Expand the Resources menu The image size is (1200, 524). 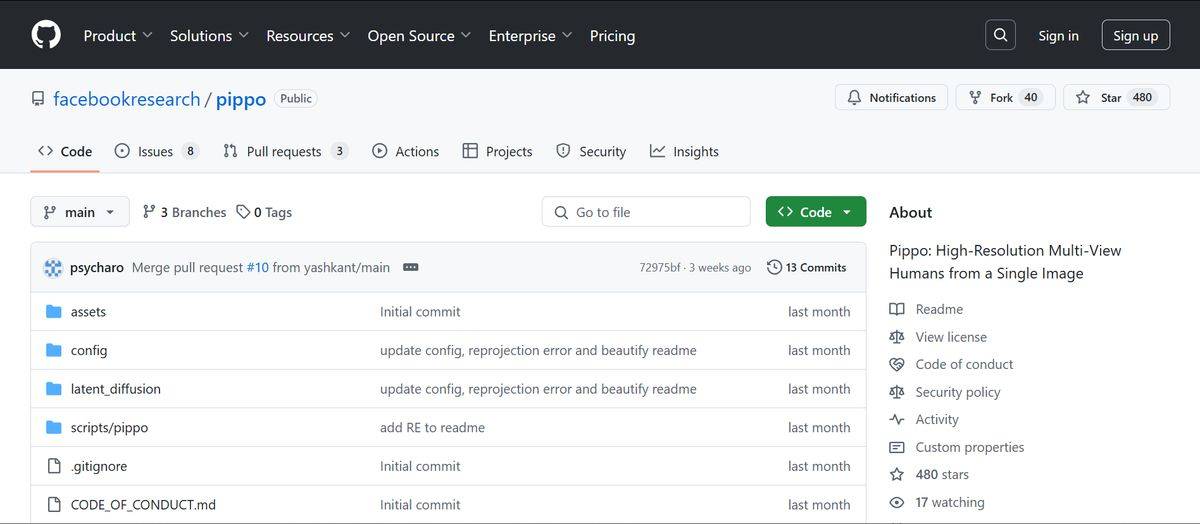point(308,35)
